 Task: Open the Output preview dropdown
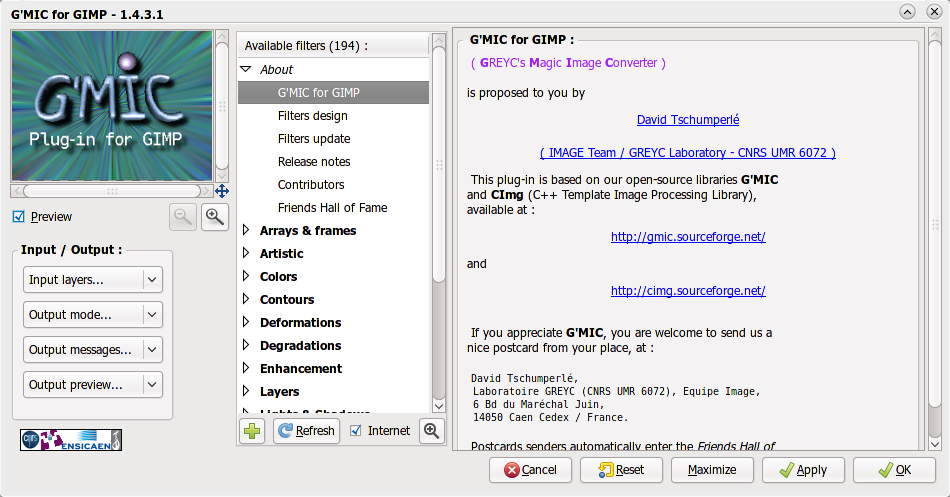point(93,385)
